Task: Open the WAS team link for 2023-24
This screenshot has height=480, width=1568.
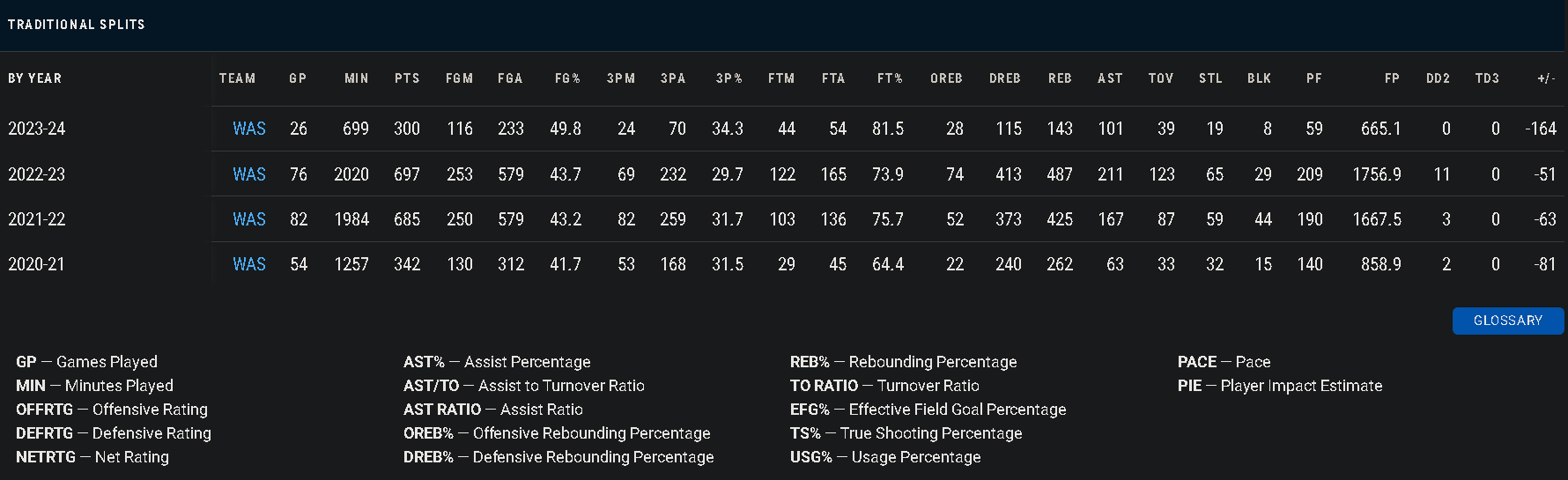Action: [x=249, y=129]
